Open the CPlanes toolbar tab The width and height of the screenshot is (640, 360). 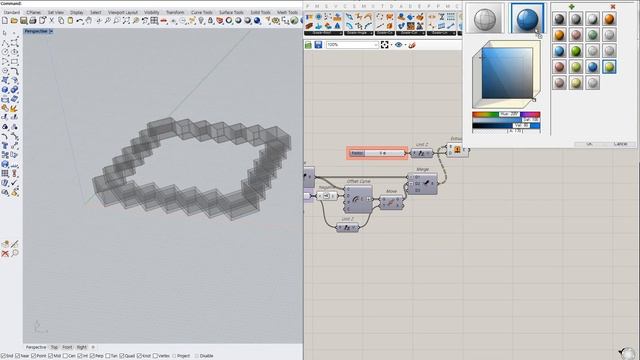coord(33,12)
